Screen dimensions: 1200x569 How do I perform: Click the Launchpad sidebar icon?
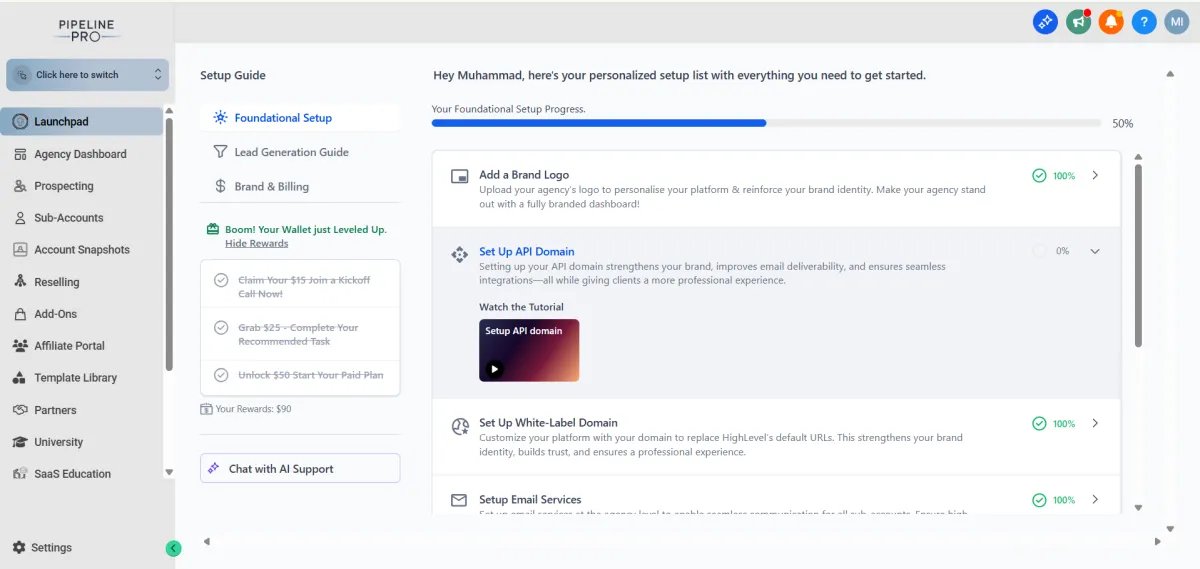(20, 121)
